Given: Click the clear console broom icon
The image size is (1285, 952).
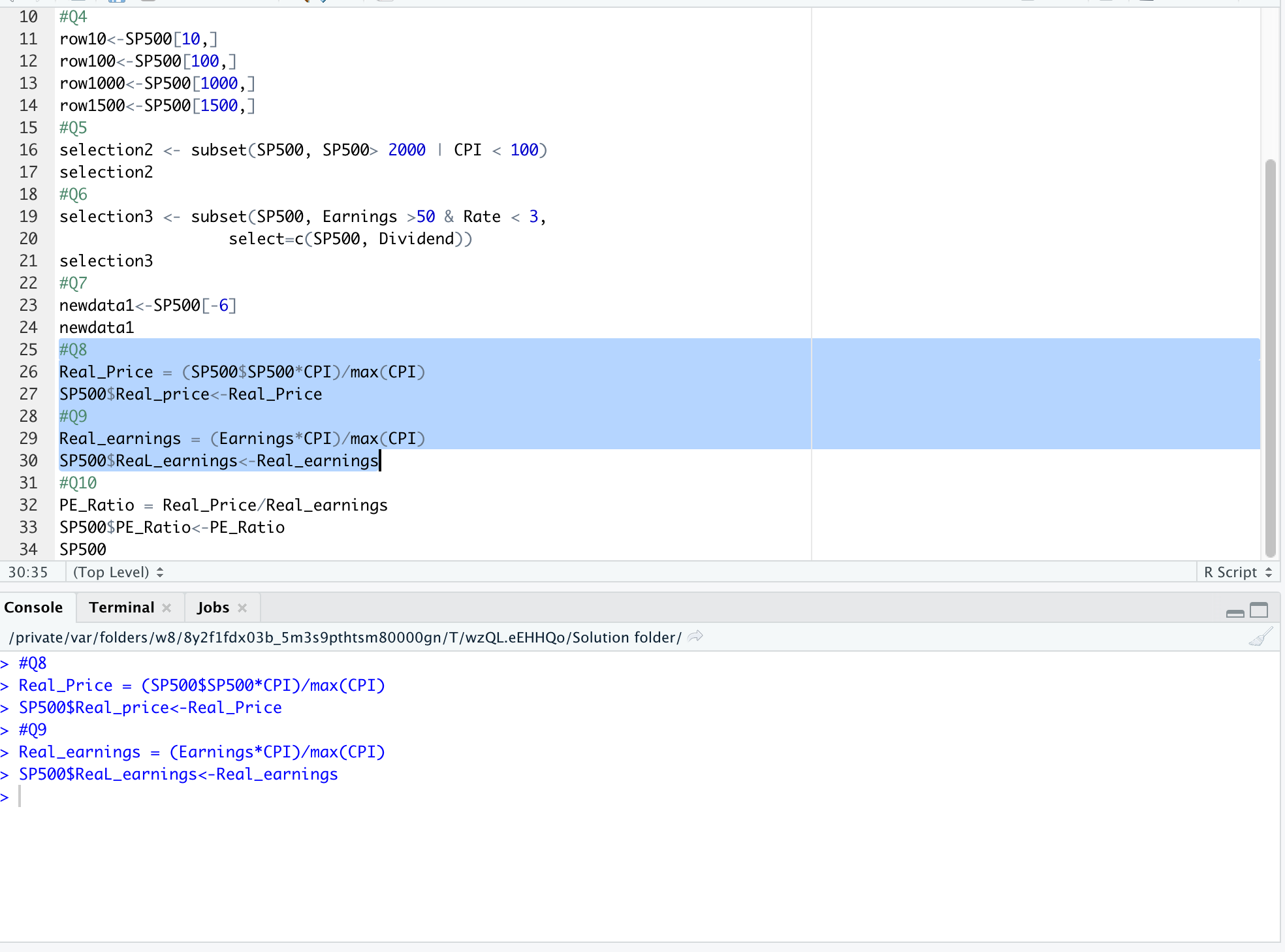Looking at the screenshot, I should [x=1260, y=637].
